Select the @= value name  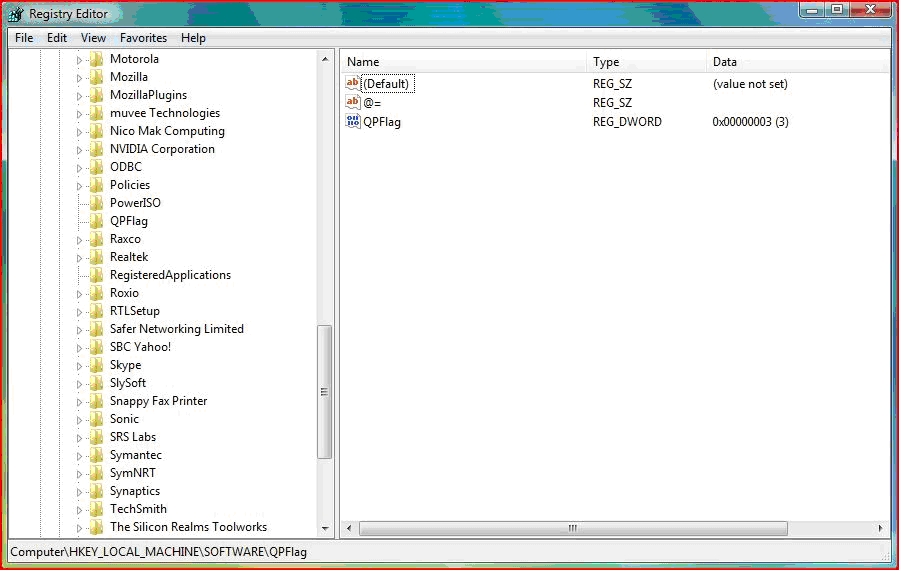[x=372, y=103]
